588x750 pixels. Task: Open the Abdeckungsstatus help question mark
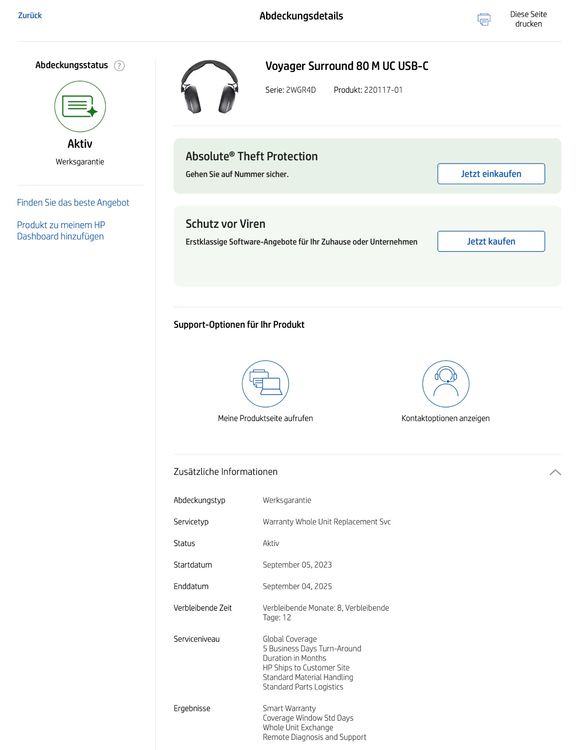point(119,66)
